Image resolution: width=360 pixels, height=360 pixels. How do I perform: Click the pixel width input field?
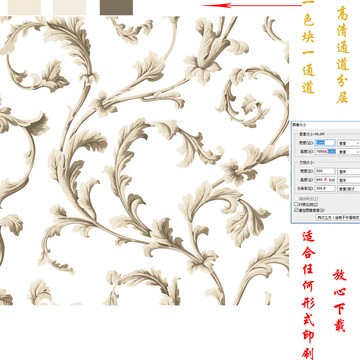click(x=325, y=143)
